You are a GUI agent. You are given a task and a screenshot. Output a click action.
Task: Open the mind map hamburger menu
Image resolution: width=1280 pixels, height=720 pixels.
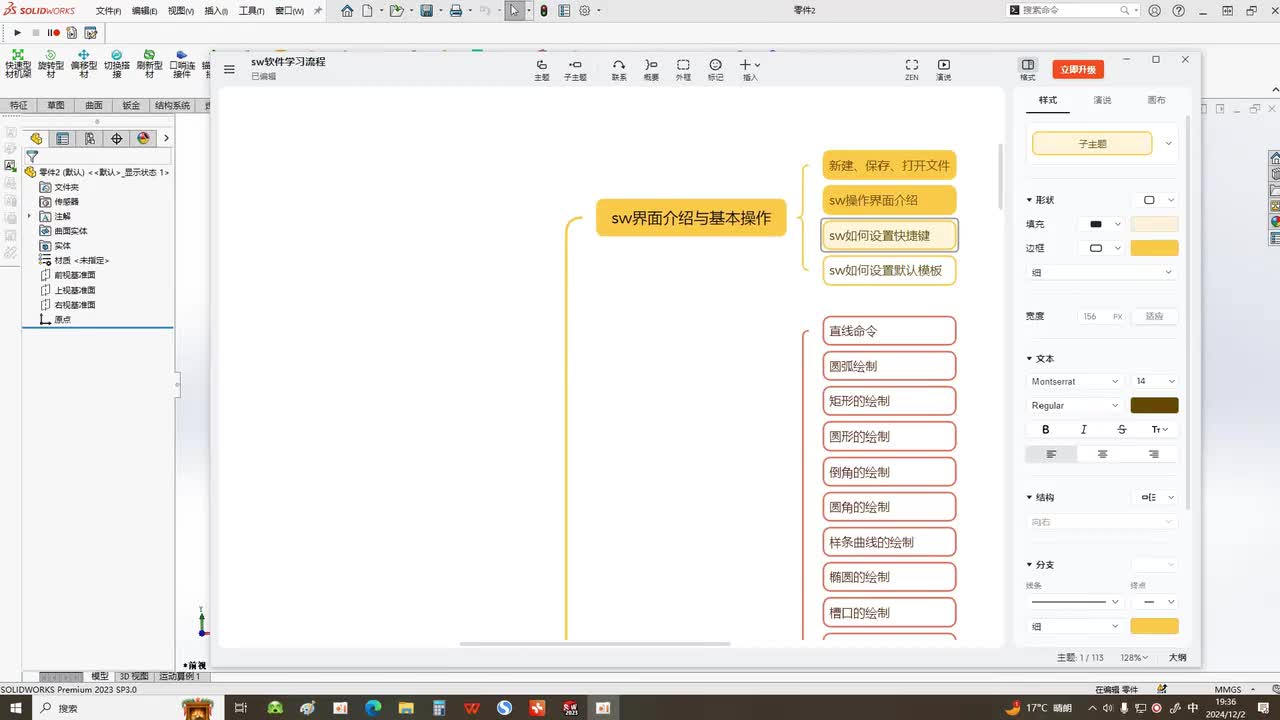point(229,69)
